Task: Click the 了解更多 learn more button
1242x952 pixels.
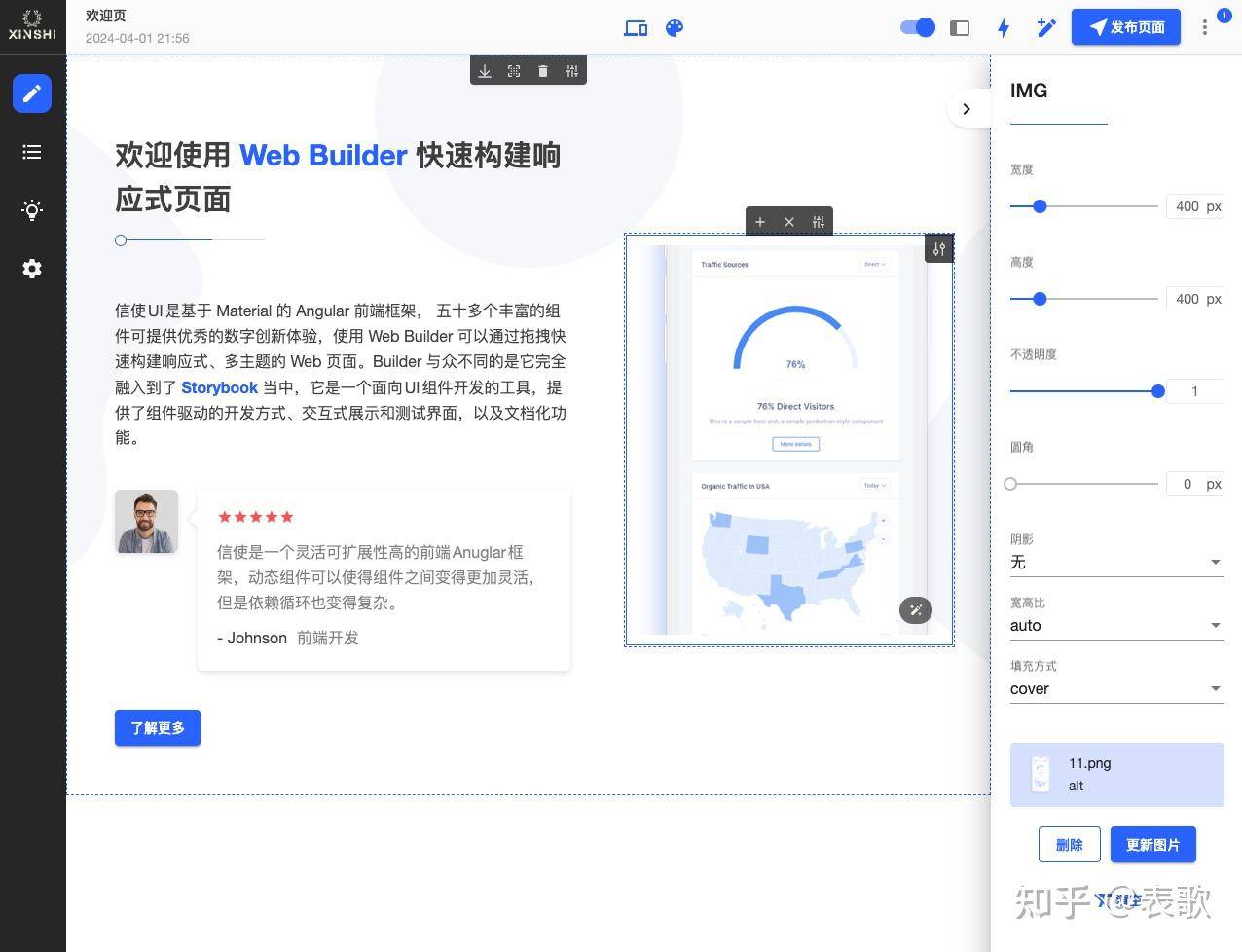Action: [158, 727]
